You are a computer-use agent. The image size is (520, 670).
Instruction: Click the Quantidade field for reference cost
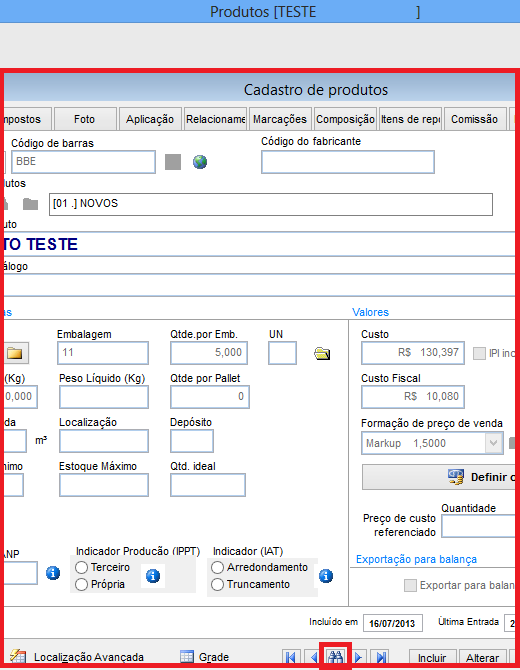click(479, 526)
